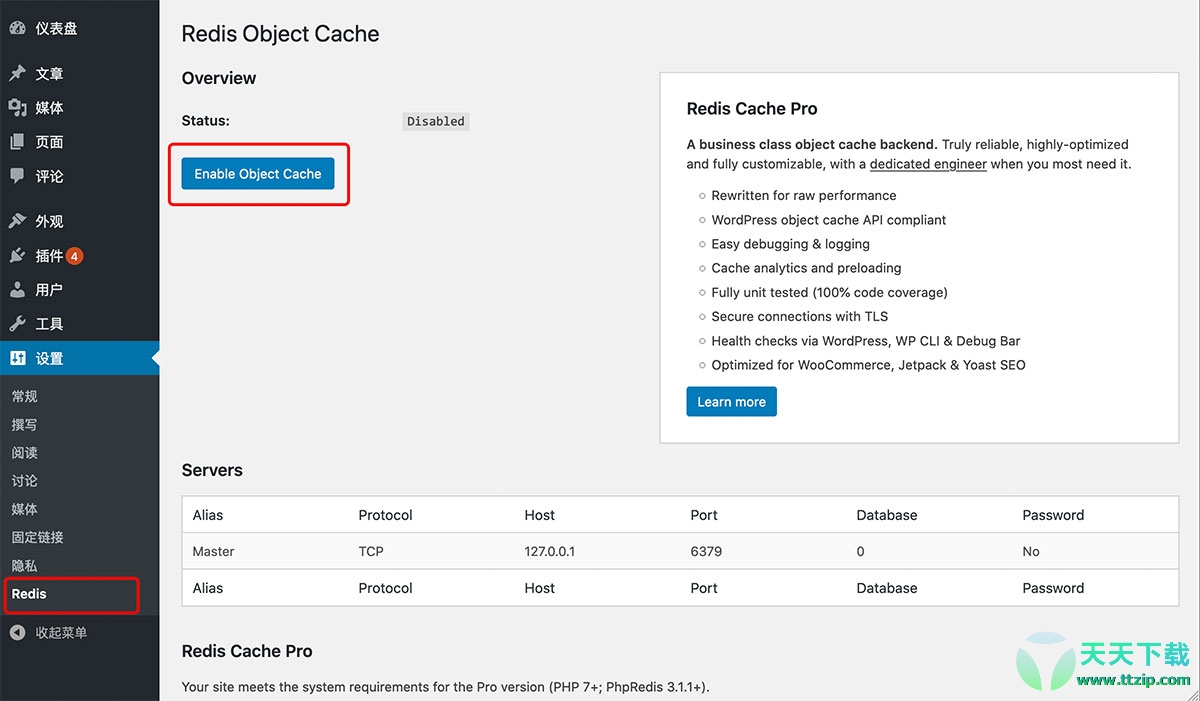
Task: Select the TCP protocol cell
Action: (x=371, y=551)
